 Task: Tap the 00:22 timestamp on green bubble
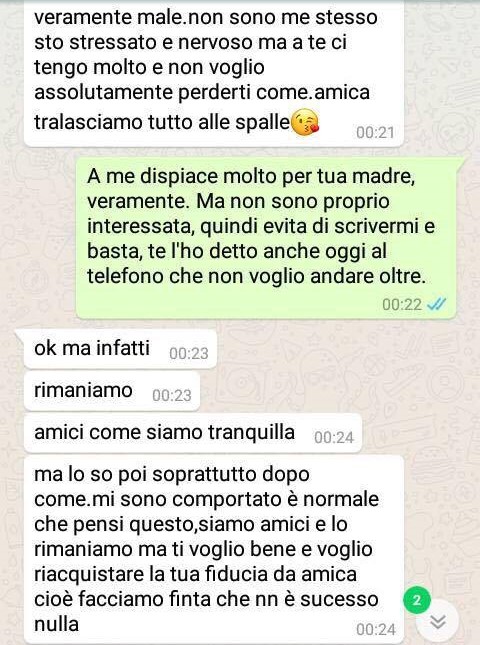402,304
